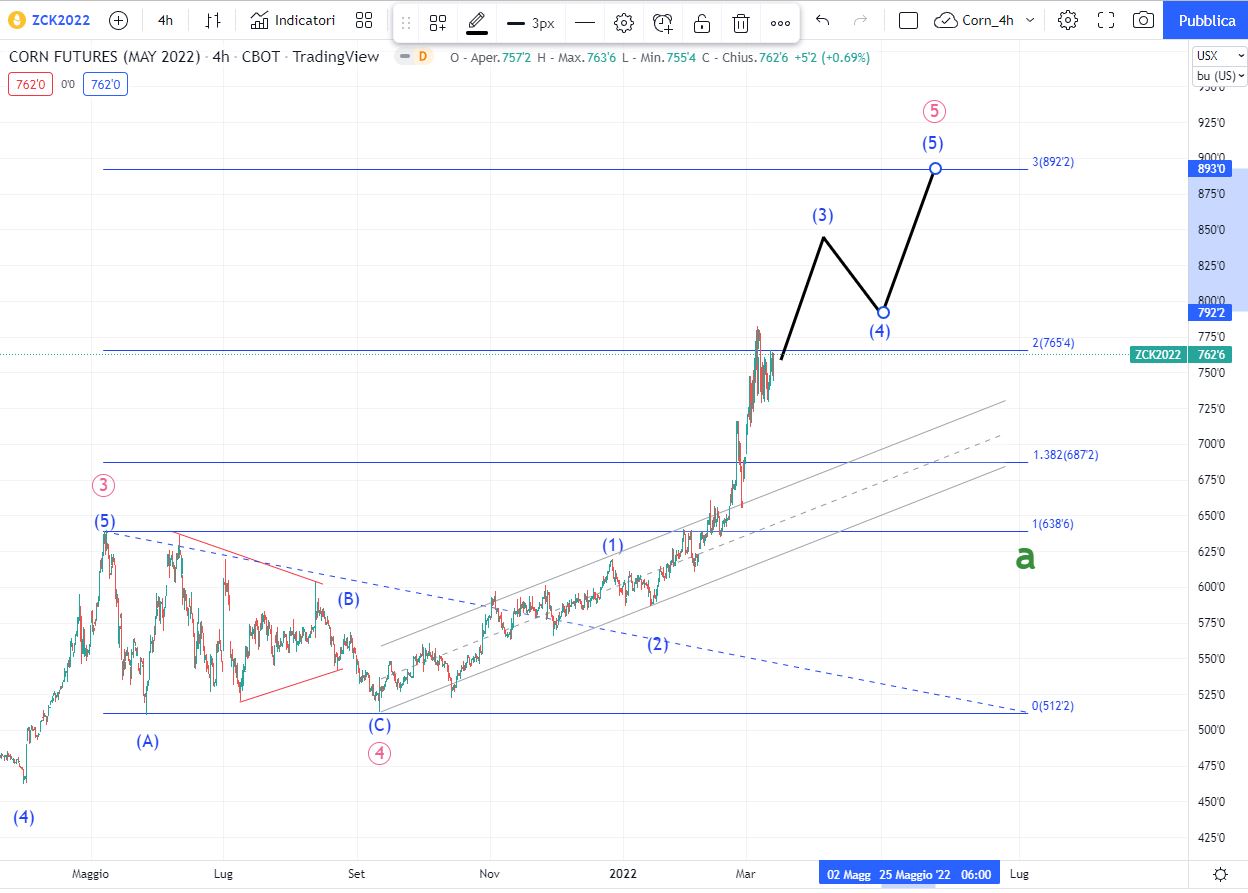Viewport: 1248px width, 893px height.
Task: Undo the last action
Action: pyautogui.click(x=823, y=20)
